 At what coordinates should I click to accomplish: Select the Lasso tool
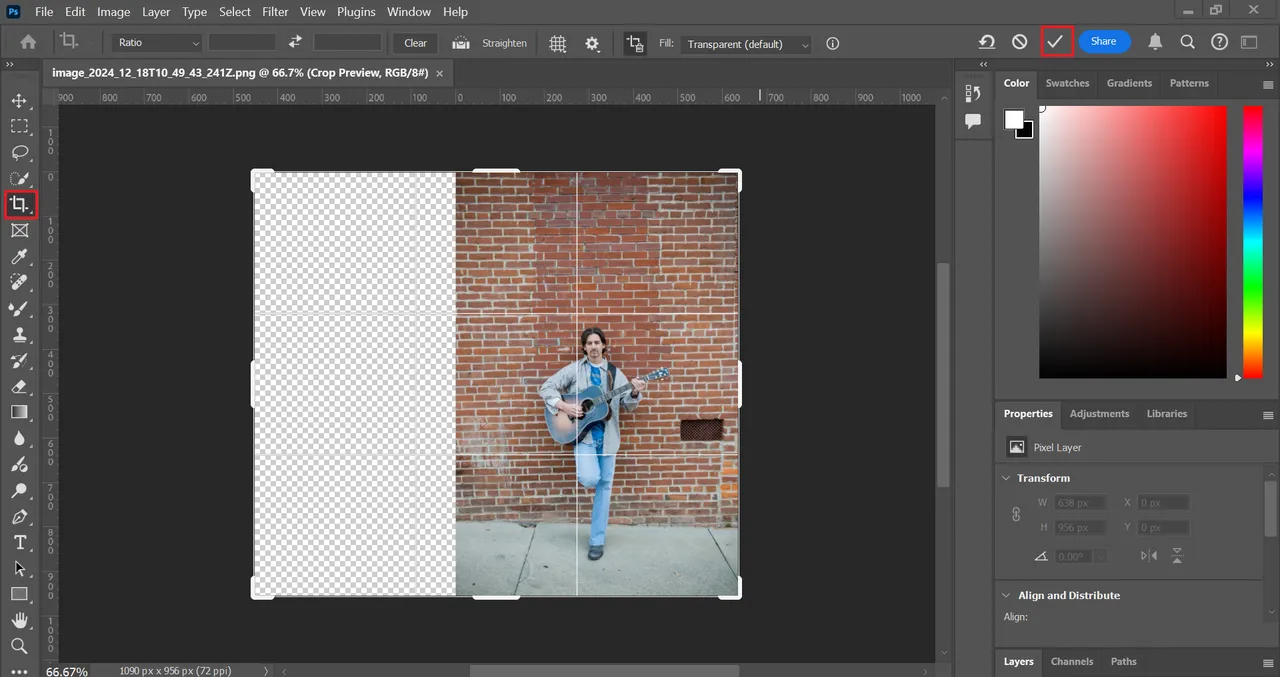[x=19, y=152]
